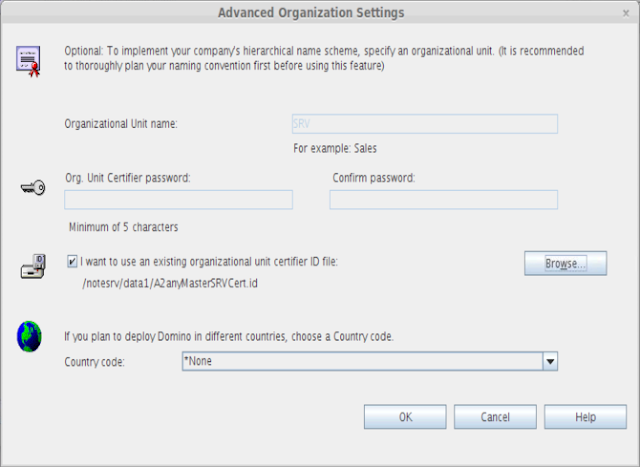The width and height of the screenshot is (640, 467).
Task: Click the "Organizational Unit name:" label
Action: click(x=120, y=124)
